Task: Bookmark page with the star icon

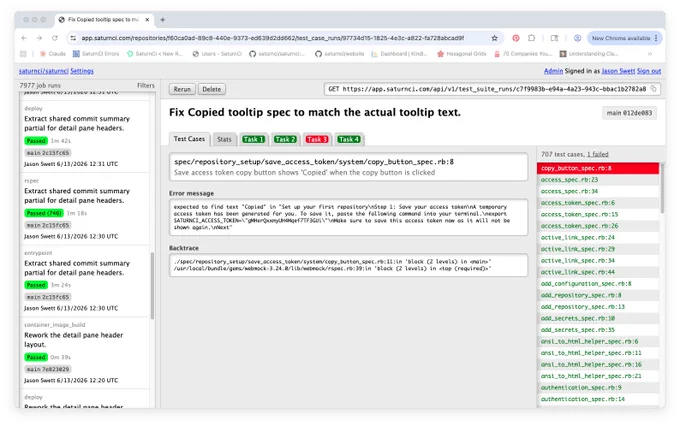Action: tap(494, 38)
